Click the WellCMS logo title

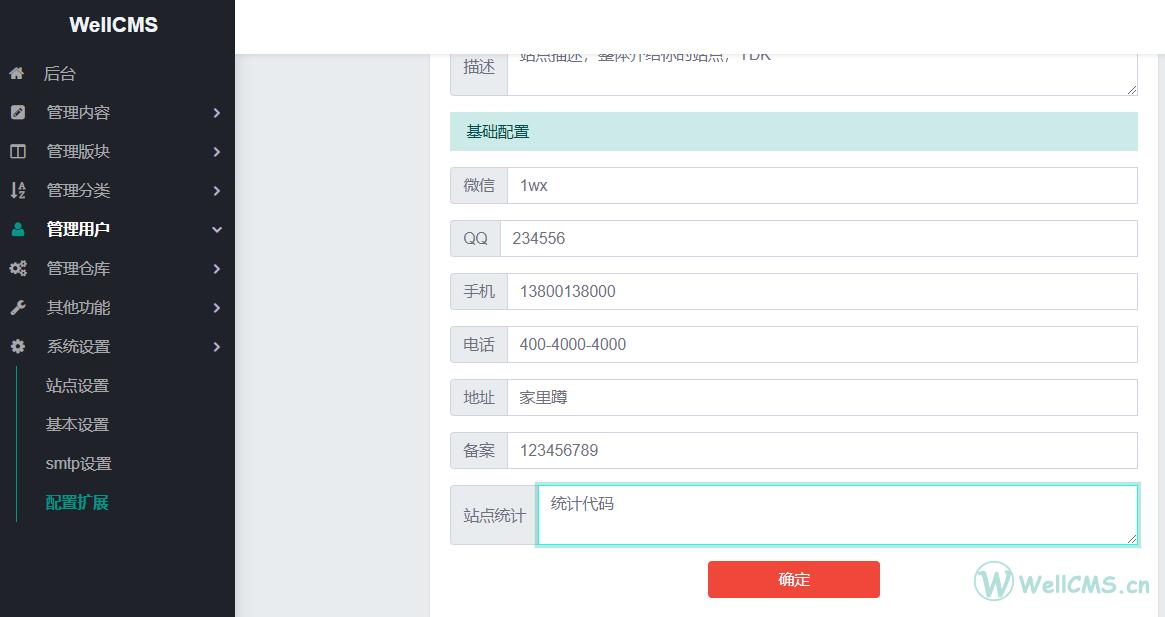pyautogui.click(x=114, y=25)
